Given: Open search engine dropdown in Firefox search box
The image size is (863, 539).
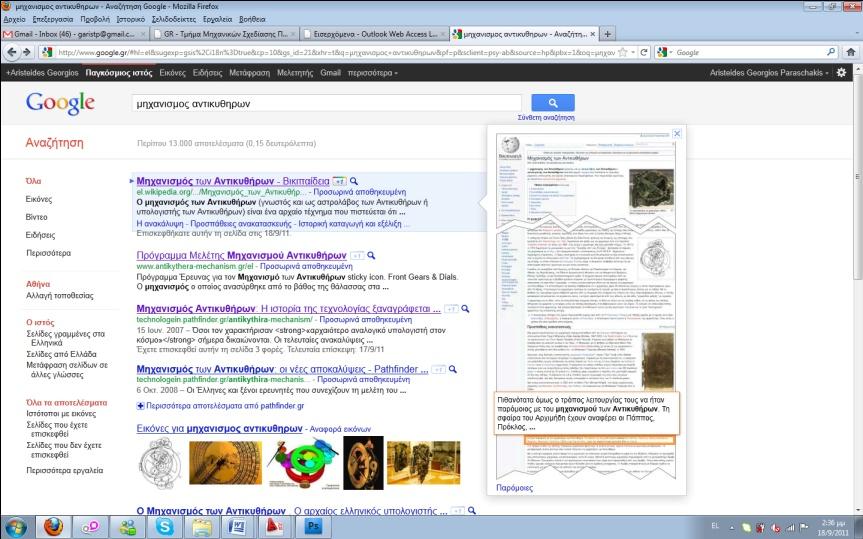Looking at the screenshot, I should tap(664, 52).
